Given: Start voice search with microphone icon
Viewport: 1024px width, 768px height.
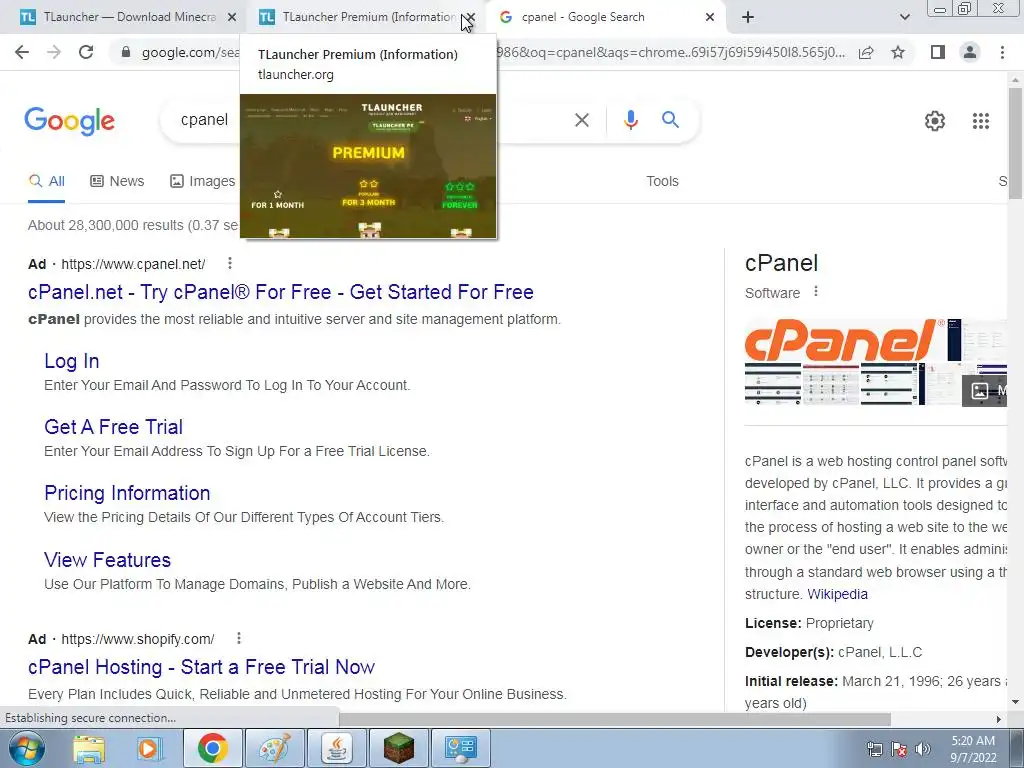Looking at the screenshot, I should click(x=630, y=120).
